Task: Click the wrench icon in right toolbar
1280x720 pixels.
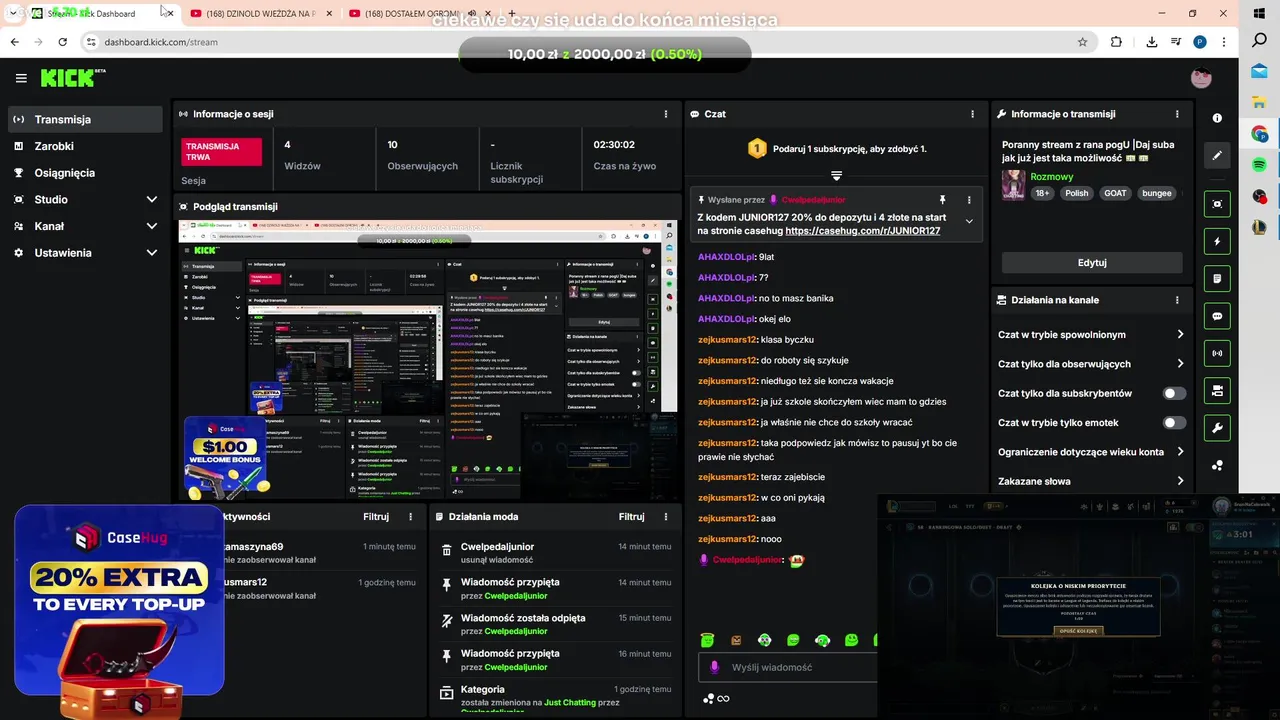Action: pyautogui.click(x=1217, y=428)
